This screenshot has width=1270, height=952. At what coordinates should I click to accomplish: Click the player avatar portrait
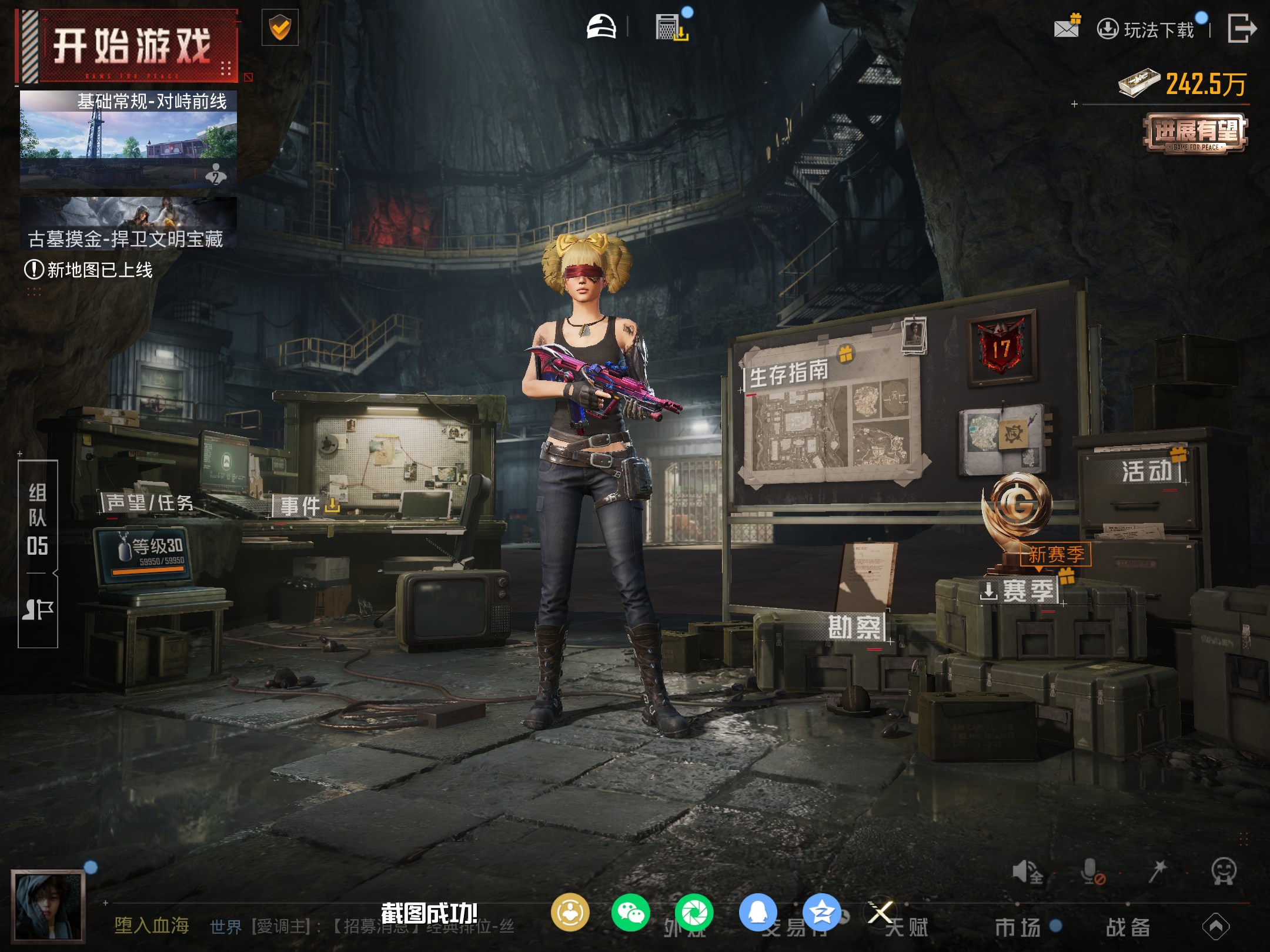tap(48, 906)
